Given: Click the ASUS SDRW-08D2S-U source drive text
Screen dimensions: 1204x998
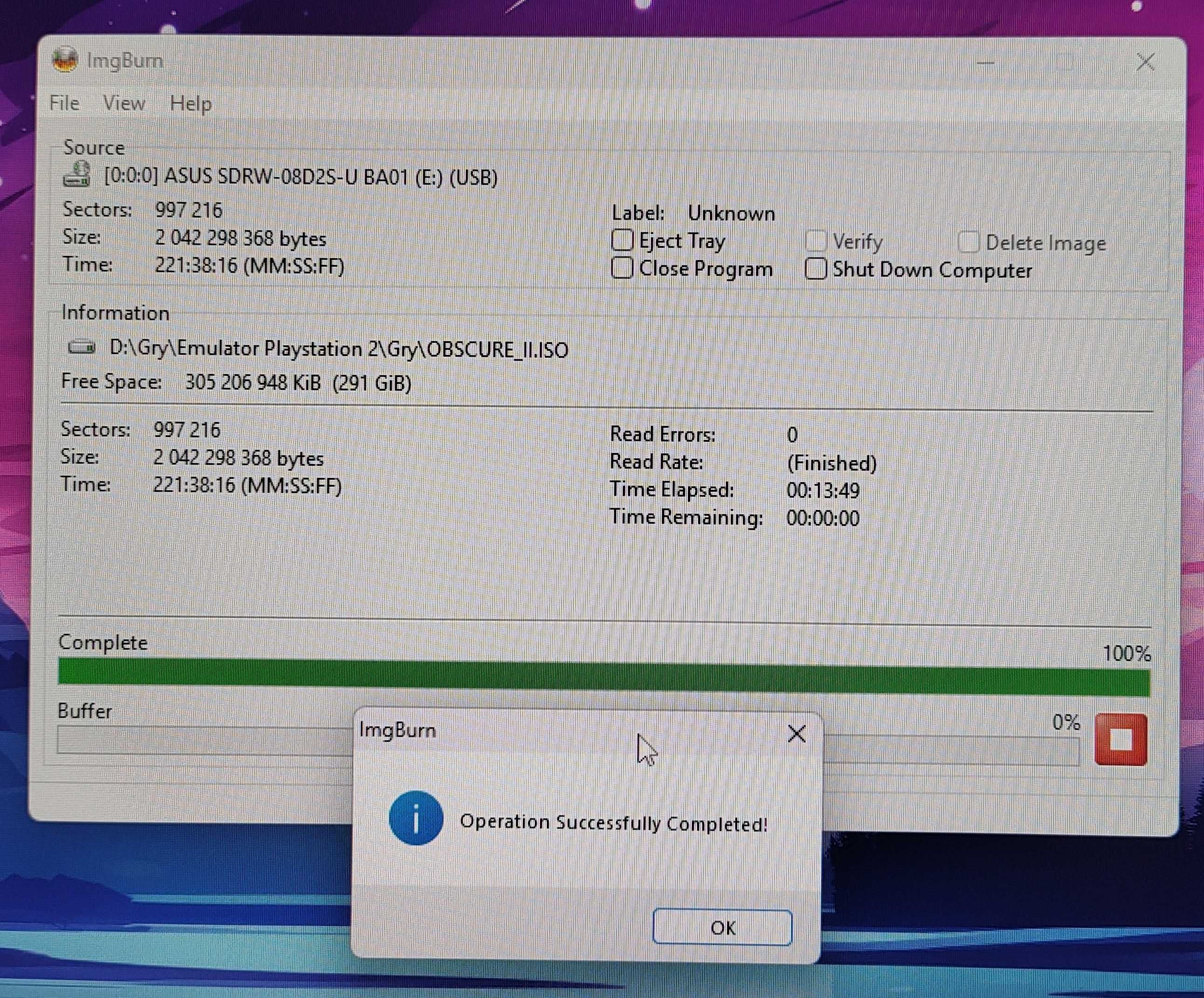Looking at the screenshot, I should click(x=301, y=176).
